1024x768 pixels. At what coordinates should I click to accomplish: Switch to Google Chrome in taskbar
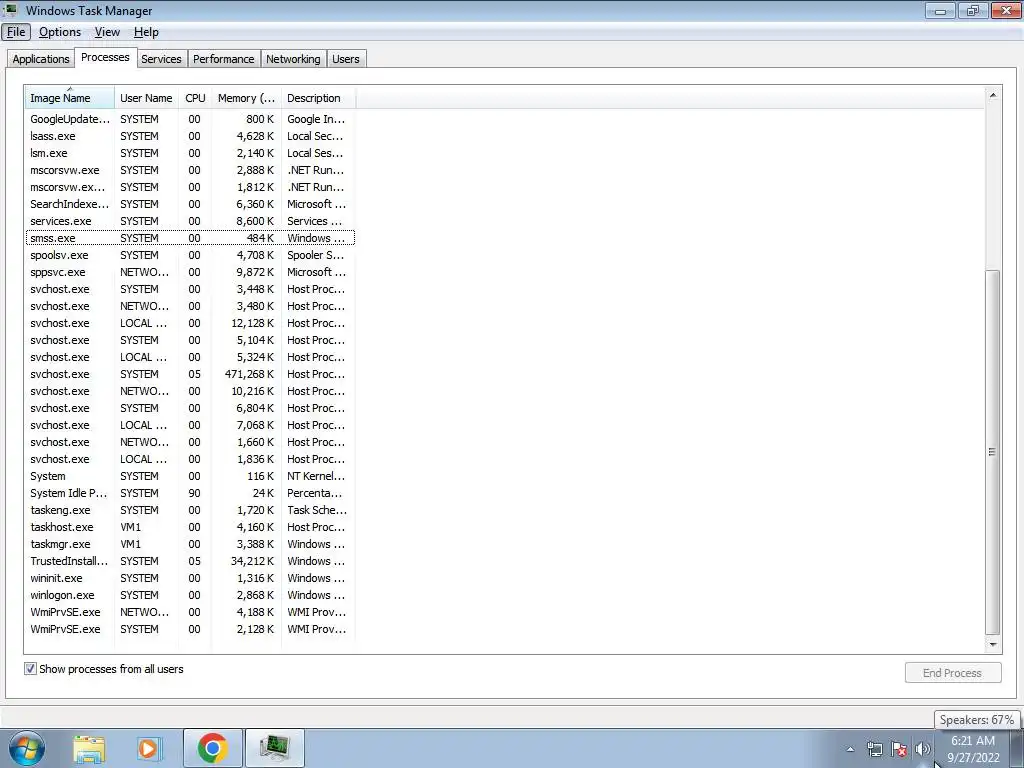pos(212,748)
